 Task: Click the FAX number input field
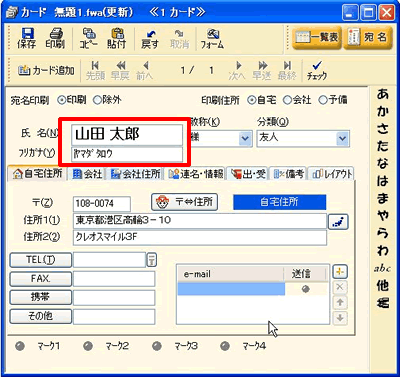tap(114, 279)
